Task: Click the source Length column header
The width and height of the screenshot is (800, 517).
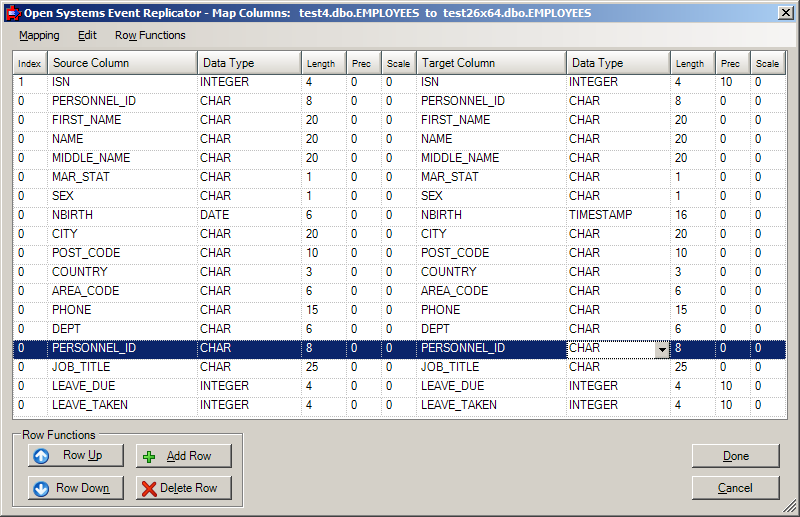Action: pyautogui.click(x=324, y=63)
